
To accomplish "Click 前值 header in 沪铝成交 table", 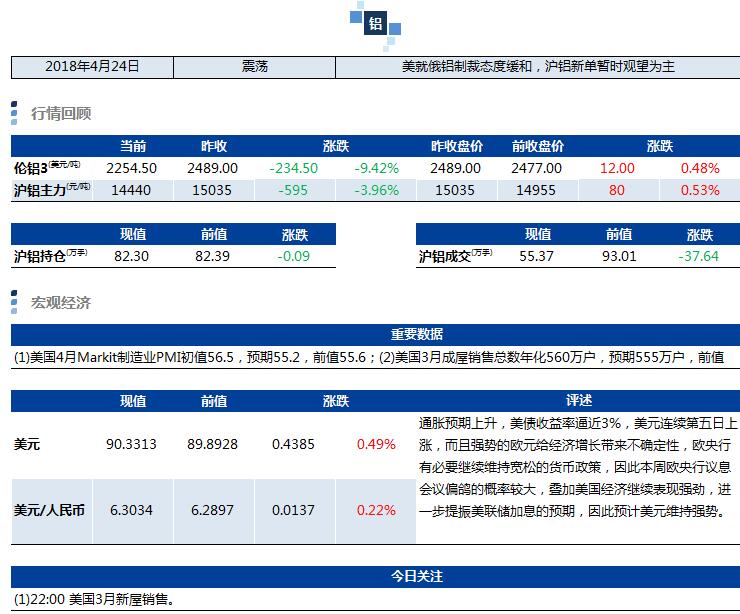I will coord(619,234).
